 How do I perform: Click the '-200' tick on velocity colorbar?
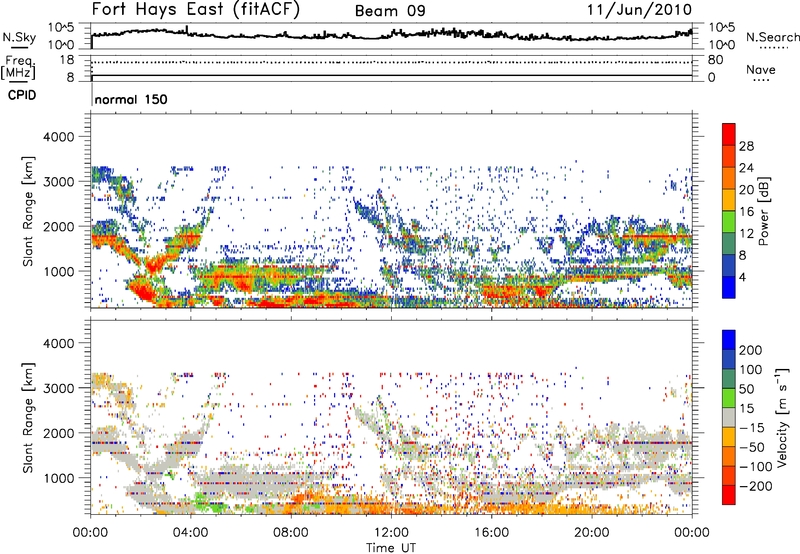pos(755,486)
